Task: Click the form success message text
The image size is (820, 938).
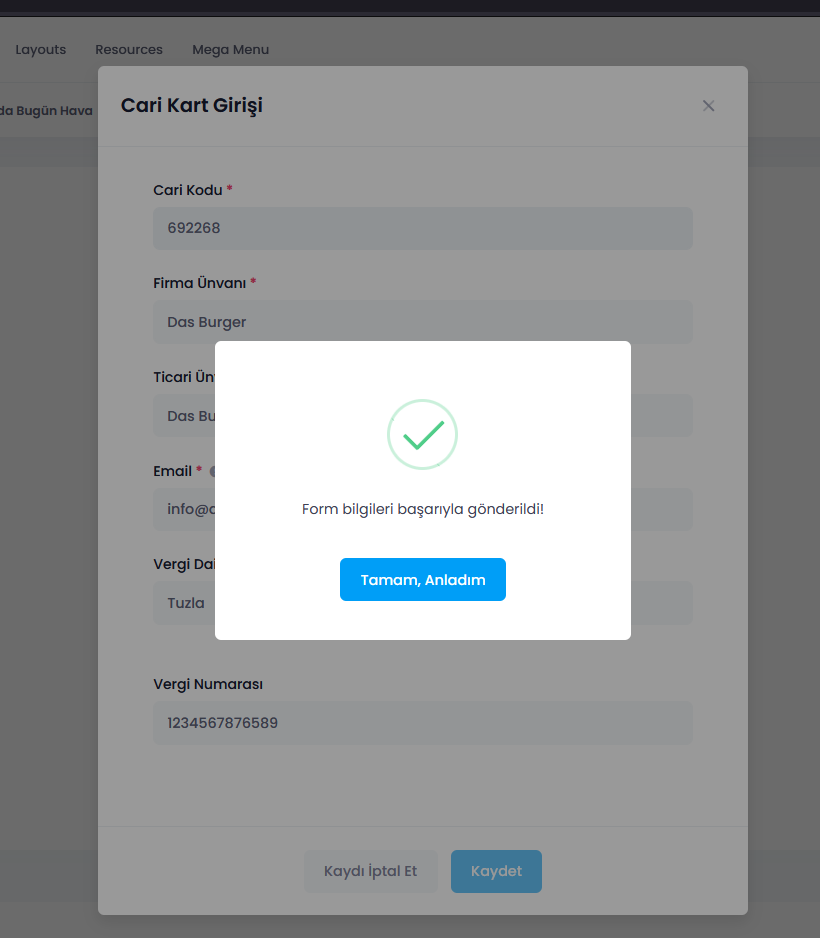Action: click(x=422, y=509)
